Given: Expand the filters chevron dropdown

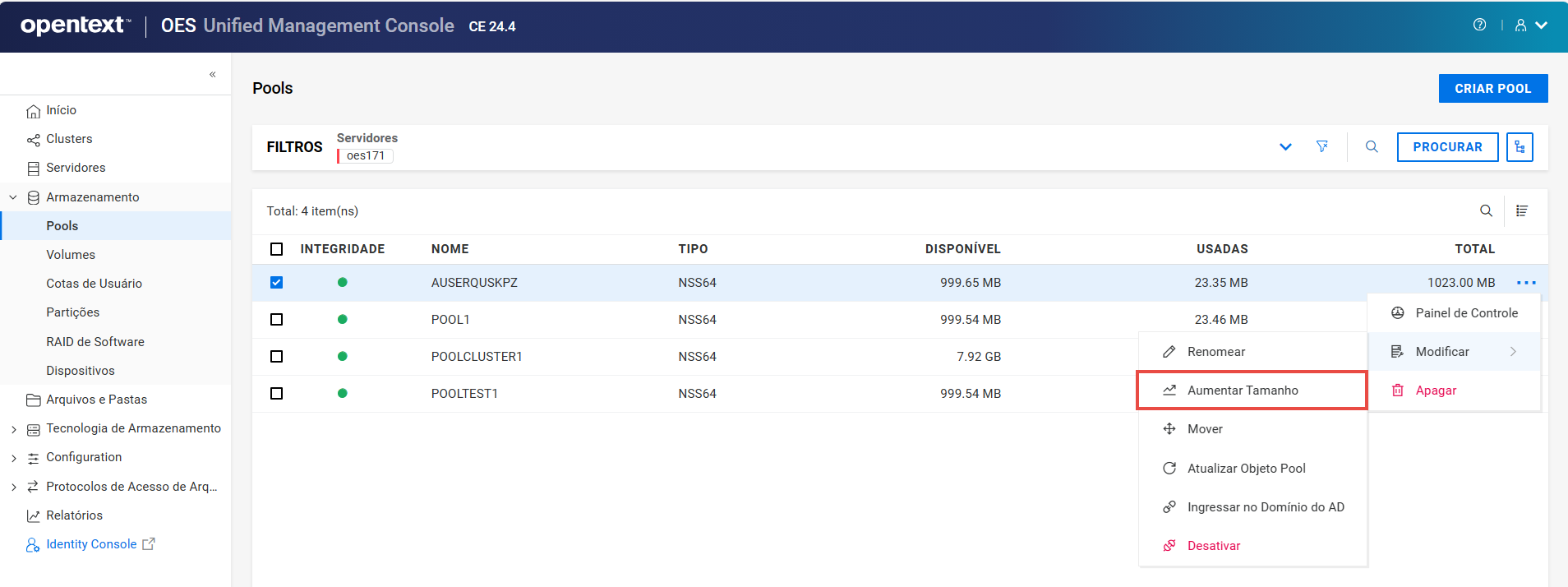Looking at the screenshot, I should click(x=1285, y=147).
